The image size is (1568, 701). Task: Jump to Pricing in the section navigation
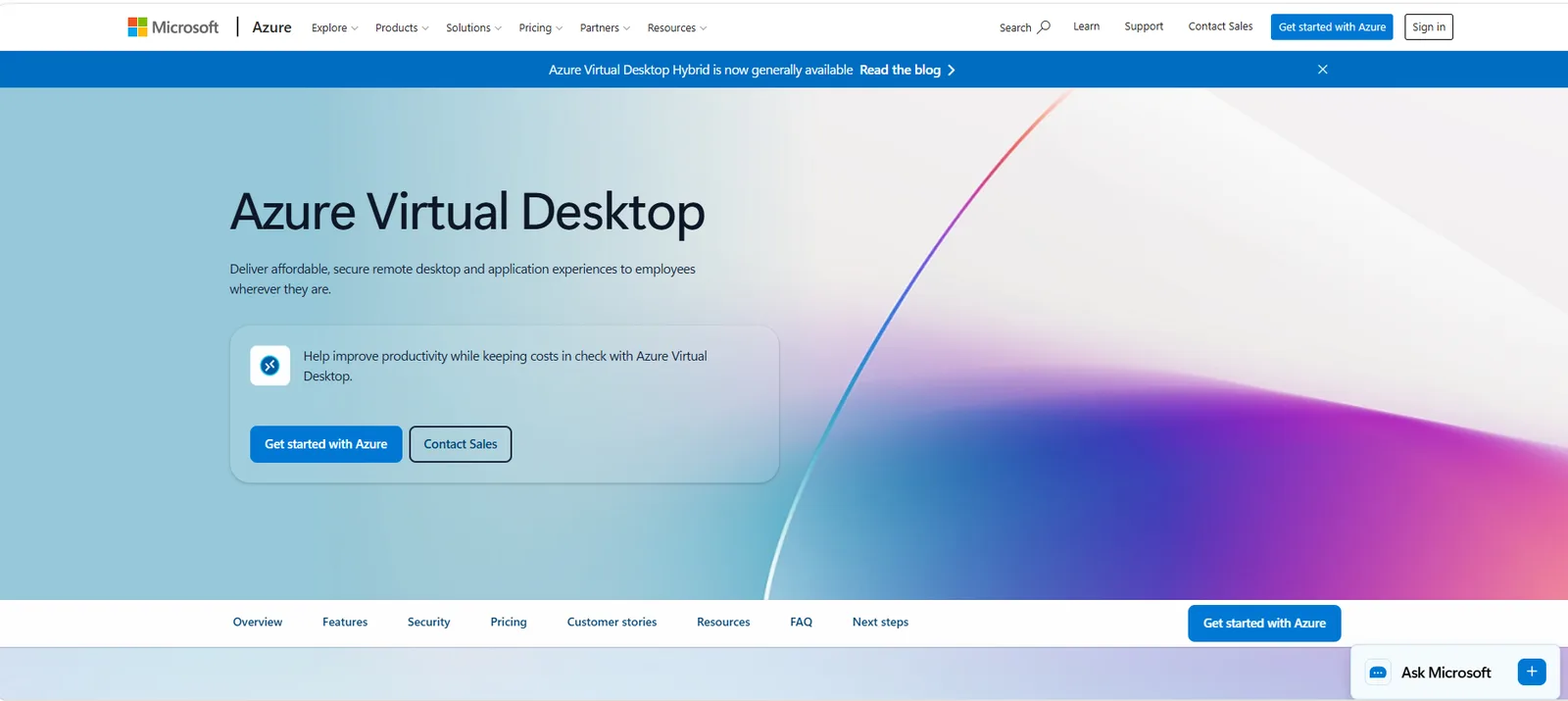(x=509, y=623)
